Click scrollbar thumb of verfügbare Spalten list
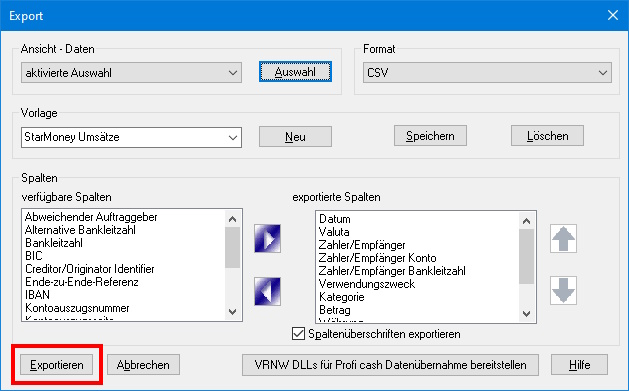Viewport: 629px width, 391px height. tap(232, 247)
